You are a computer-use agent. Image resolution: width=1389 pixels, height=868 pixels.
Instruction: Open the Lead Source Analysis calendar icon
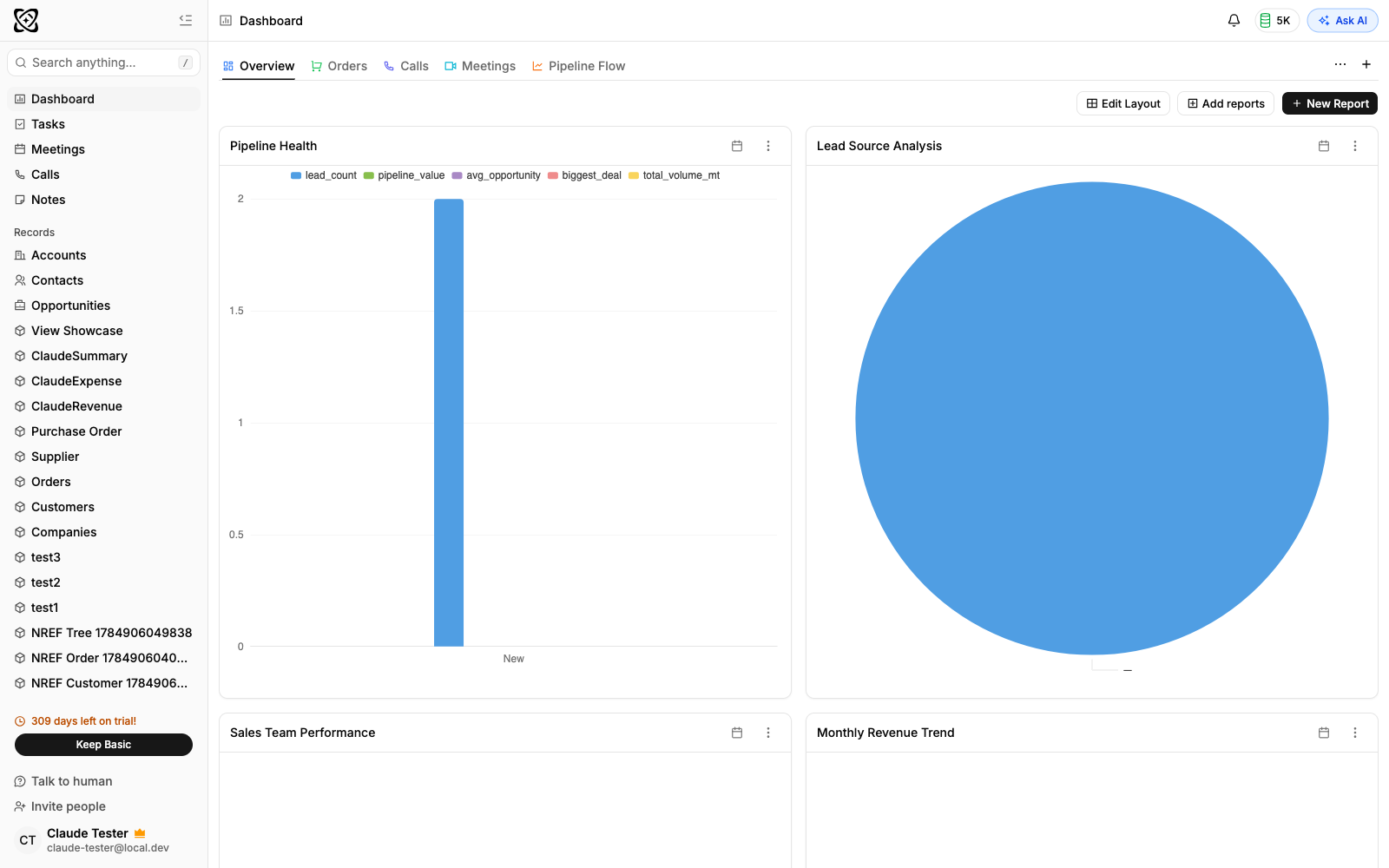point(1324,146)
